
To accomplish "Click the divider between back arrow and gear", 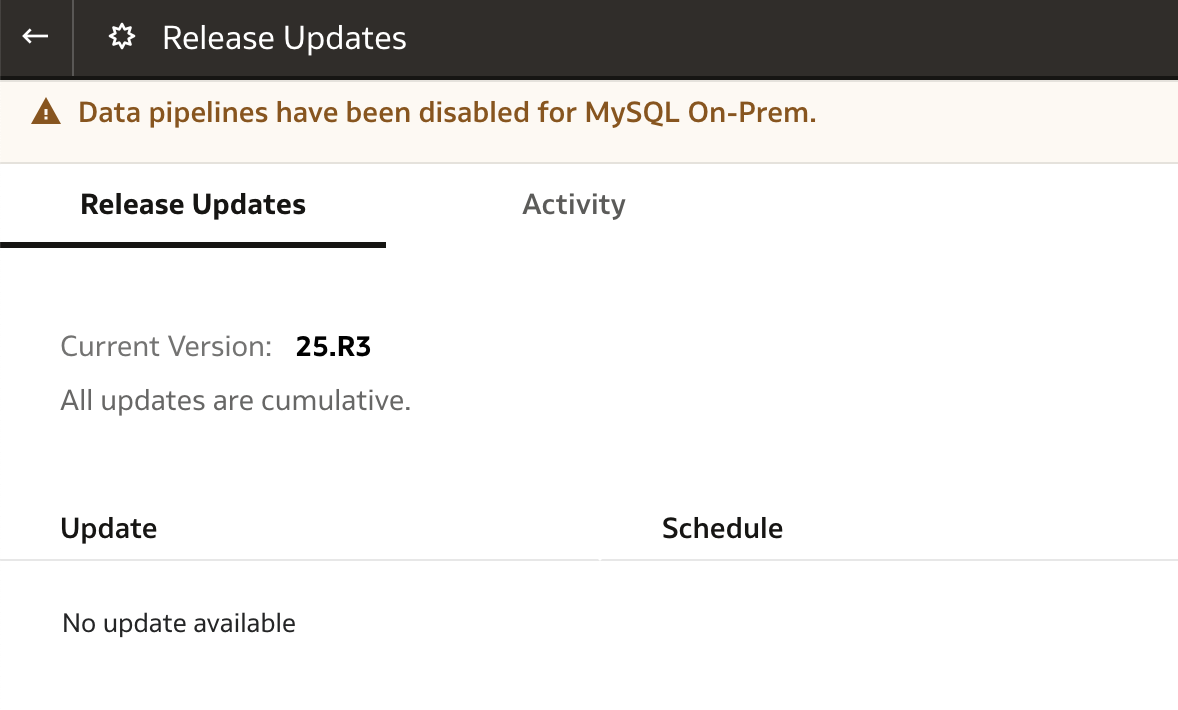I will 73,38.
